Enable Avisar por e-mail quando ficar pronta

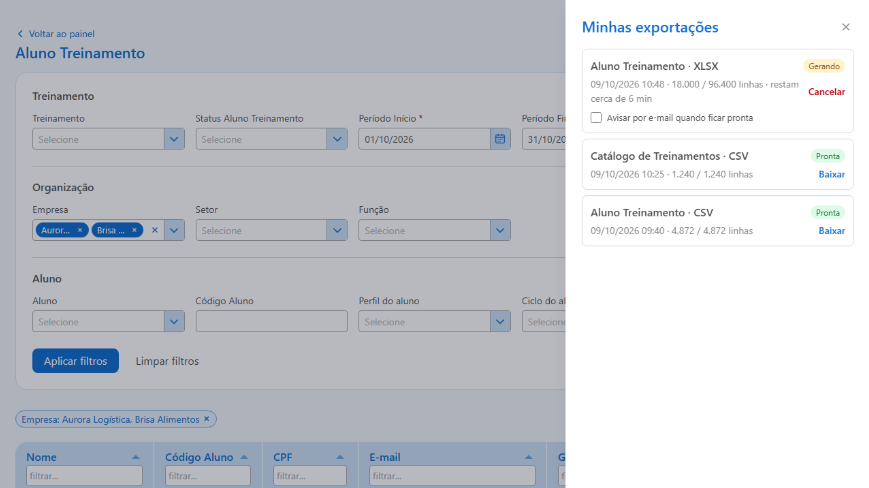(596, 117)
